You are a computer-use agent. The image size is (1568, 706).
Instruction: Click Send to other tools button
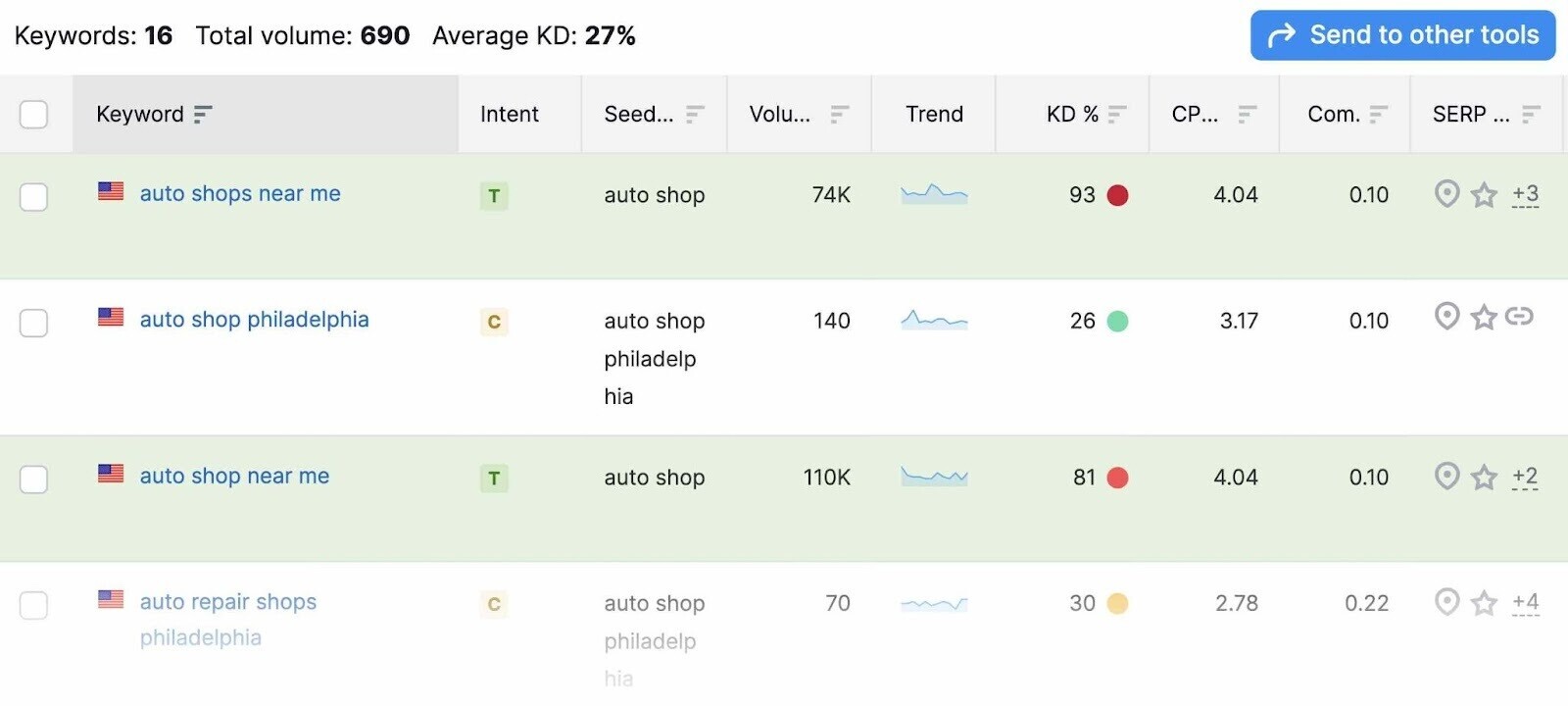coord(1402,35)
